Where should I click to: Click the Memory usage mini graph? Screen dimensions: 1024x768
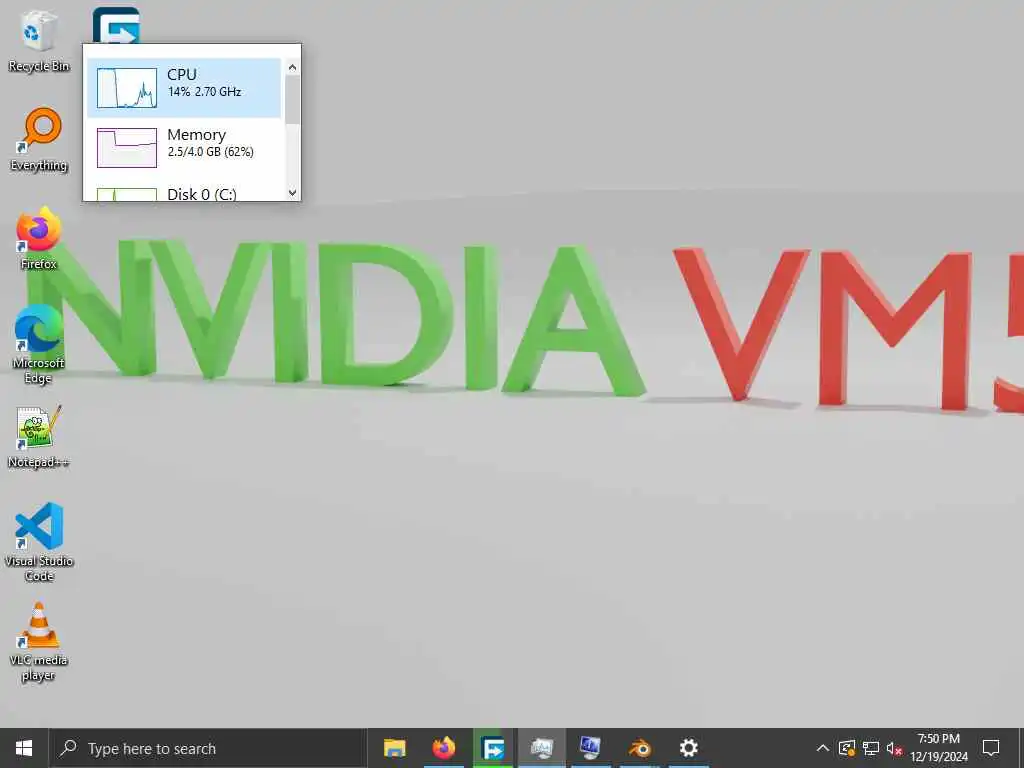[x=127, y=148]
